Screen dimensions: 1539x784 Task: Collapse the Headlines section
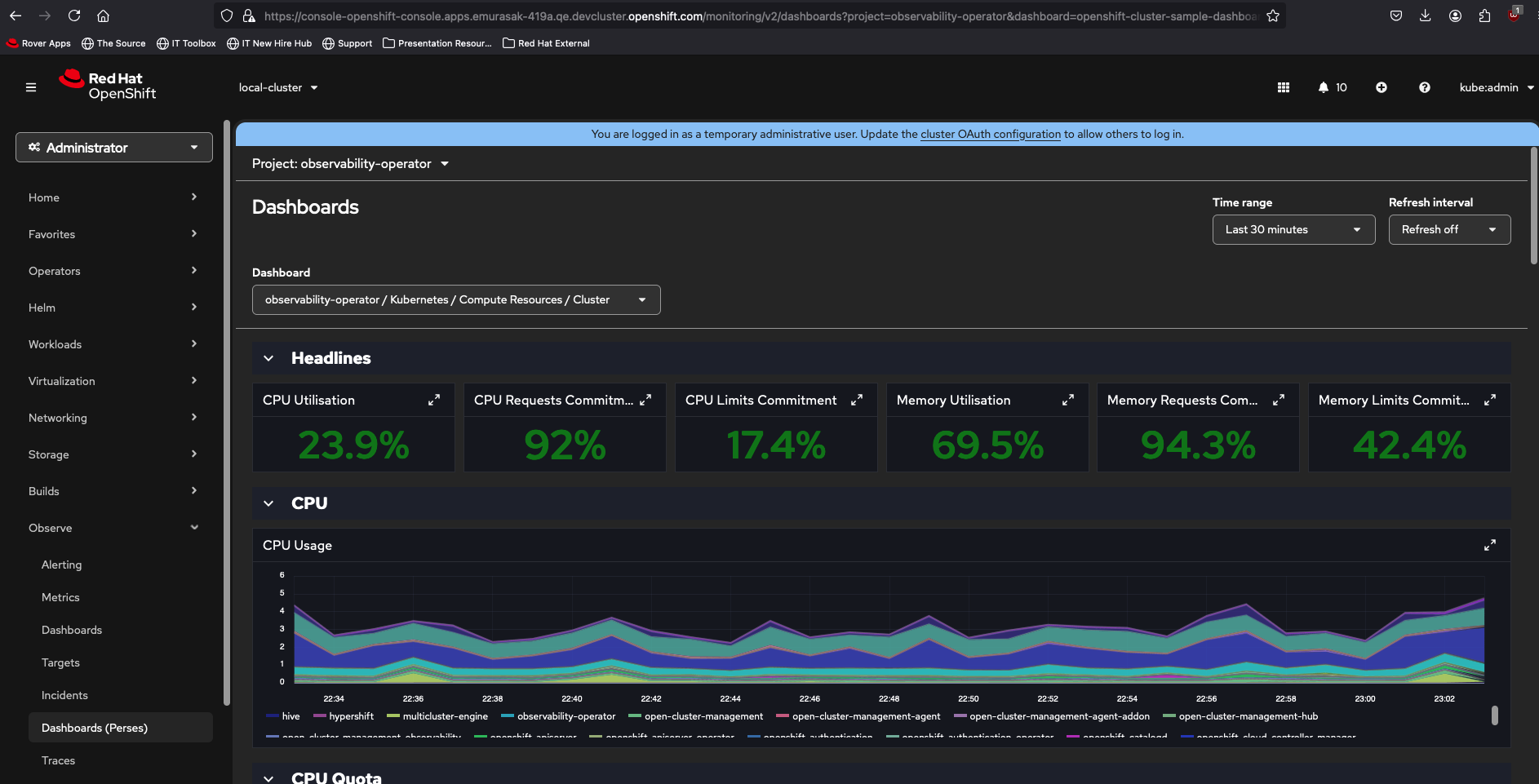point(268,358)
